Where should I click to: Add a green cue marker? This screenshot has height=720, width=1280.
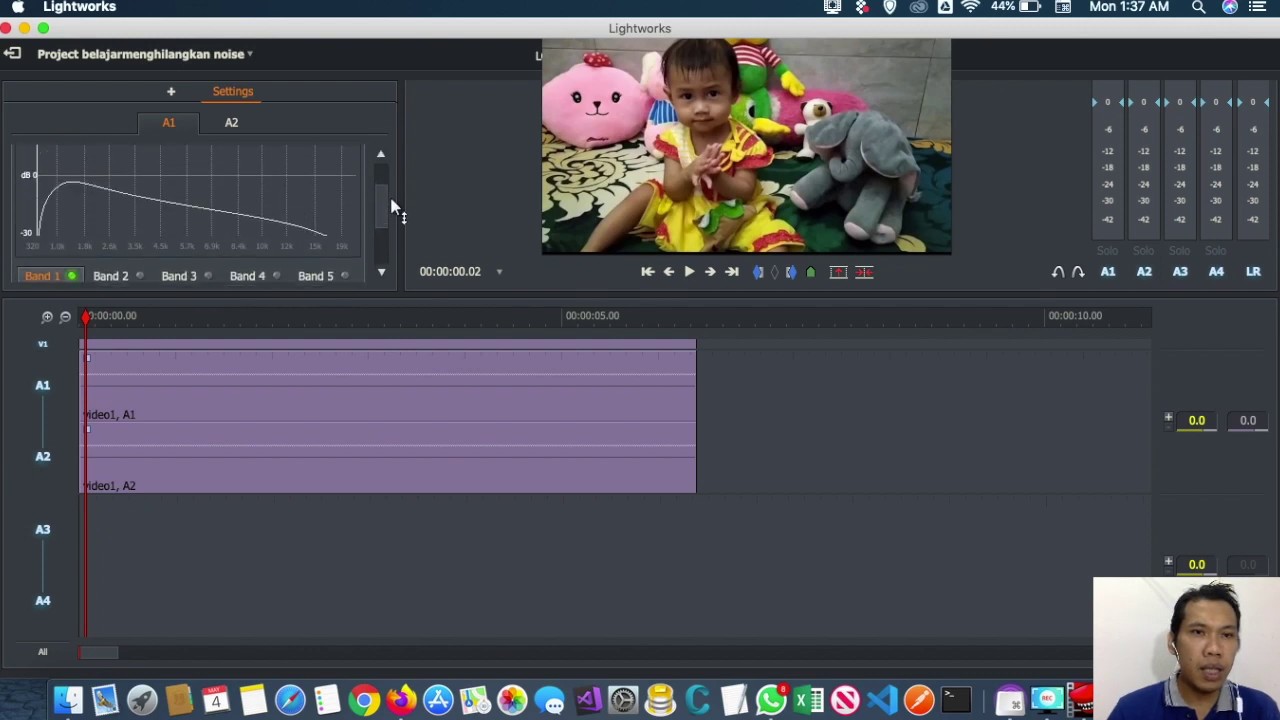click(x=811, y=272)
